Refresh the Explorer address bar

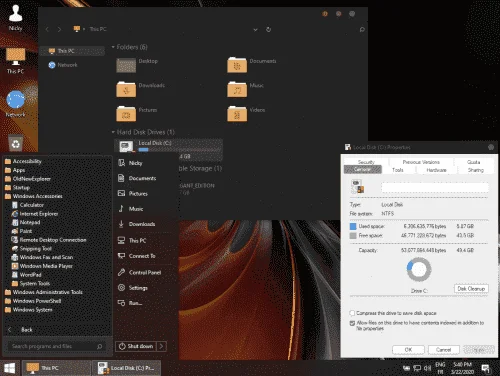pyautogui.click(x=268, y=29)
